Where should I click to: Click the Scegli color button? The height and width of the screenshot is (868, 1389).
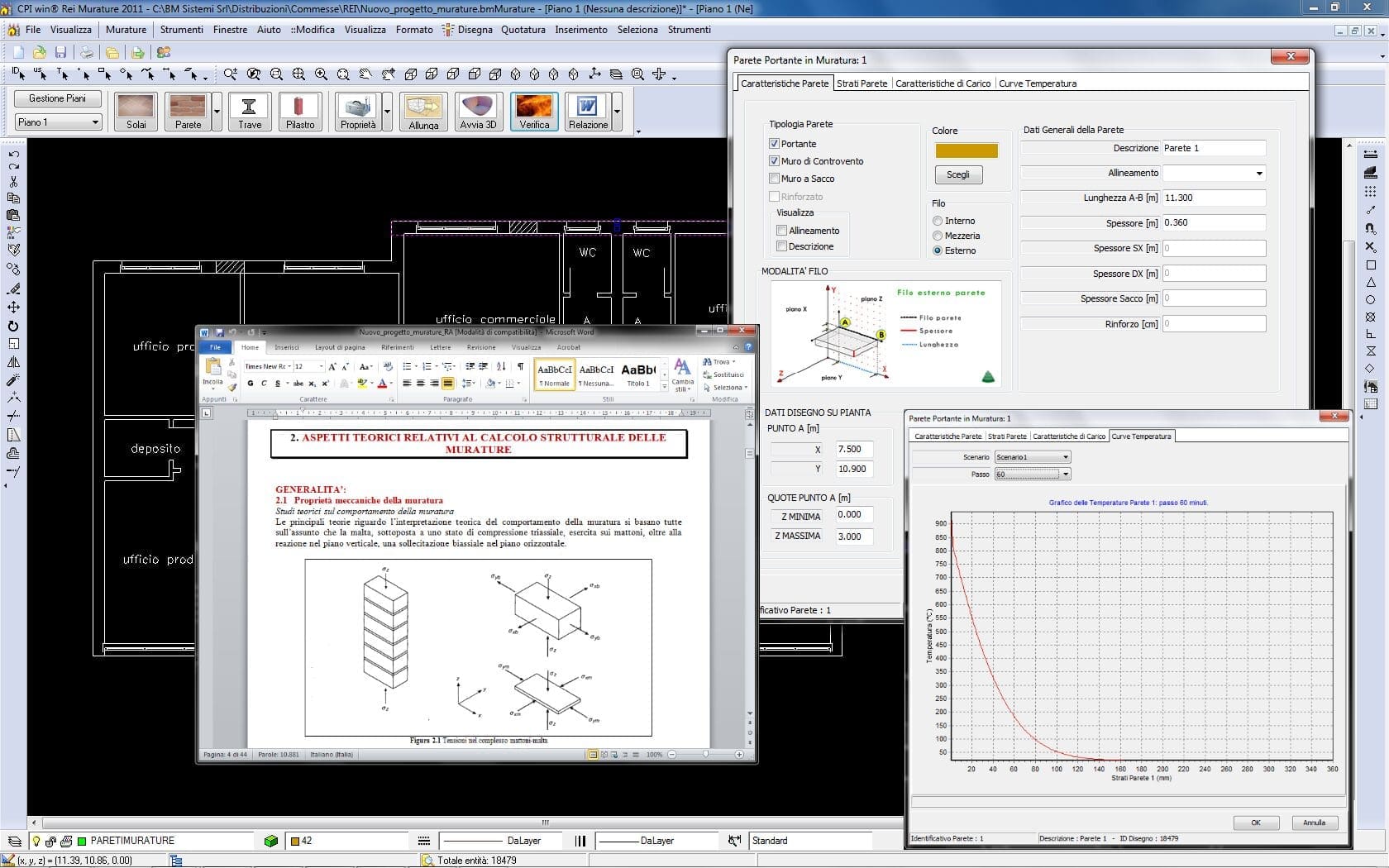tap(957, 174)
